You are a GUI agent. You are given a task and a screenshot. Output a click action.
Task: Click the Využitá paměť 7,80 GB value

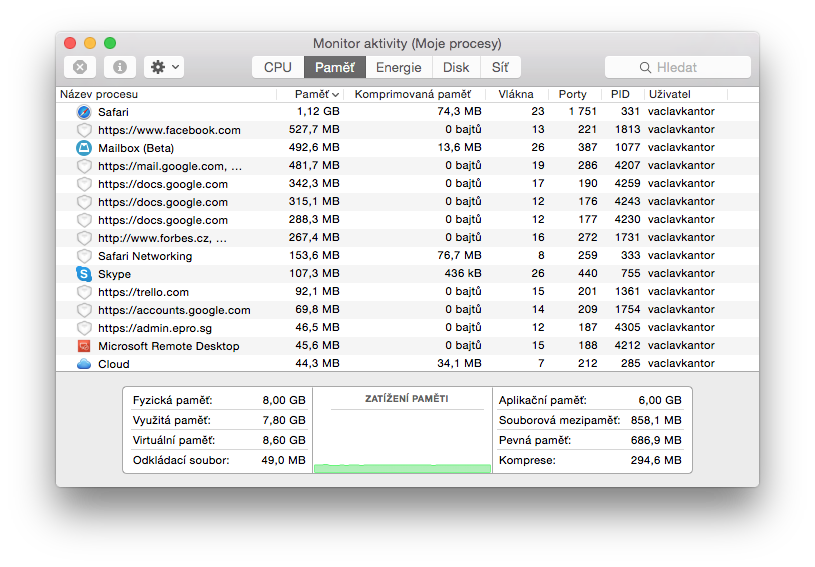(x=284, y=420)
